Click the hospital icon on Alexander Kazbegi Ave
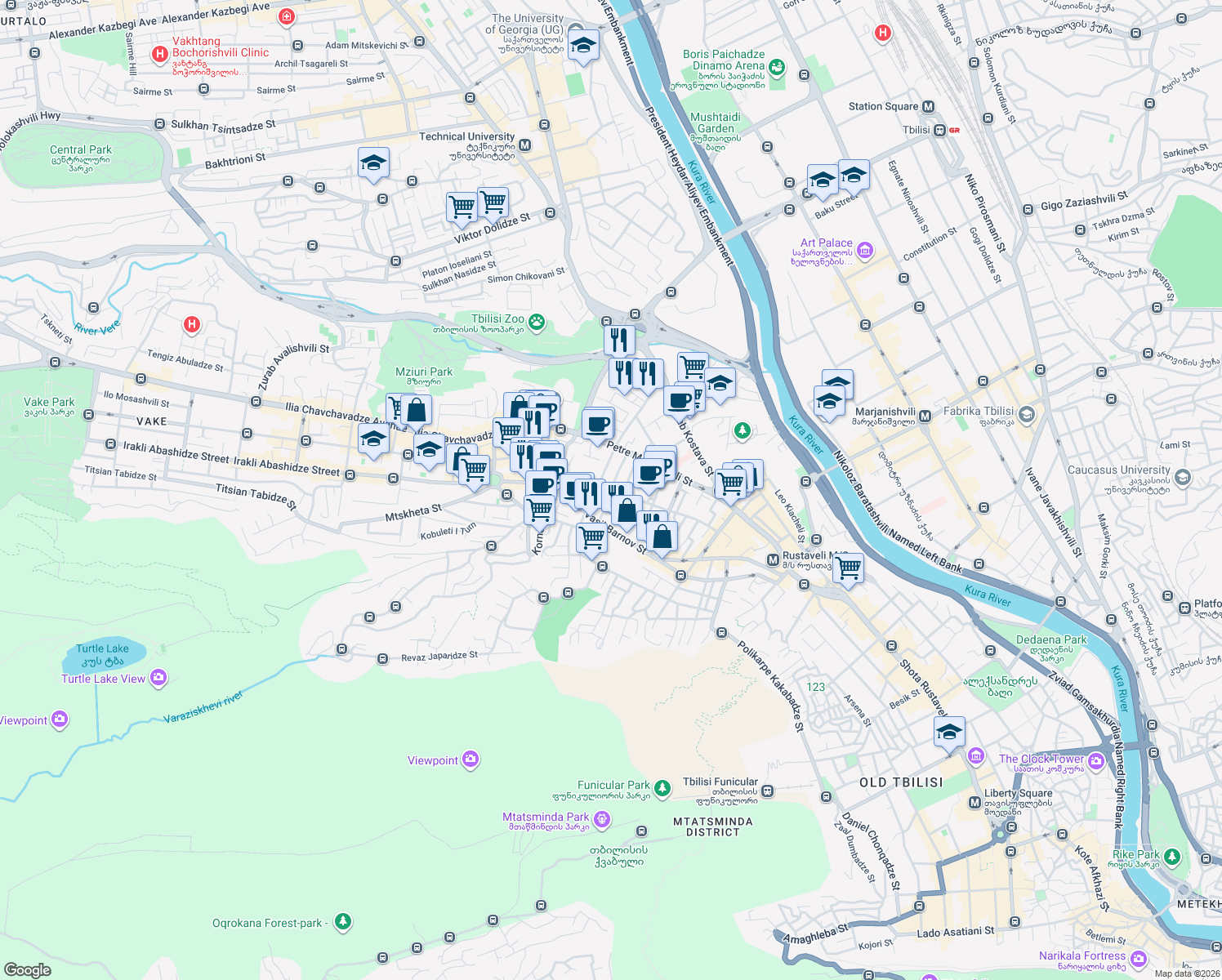 [x=287, y=16]
